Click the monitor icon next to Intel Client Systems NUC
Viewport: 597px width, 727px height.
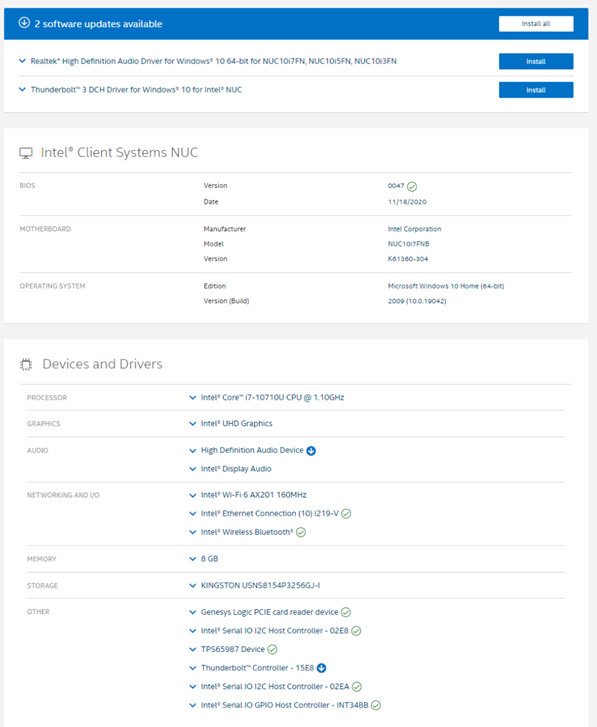[x=26, y=153]
